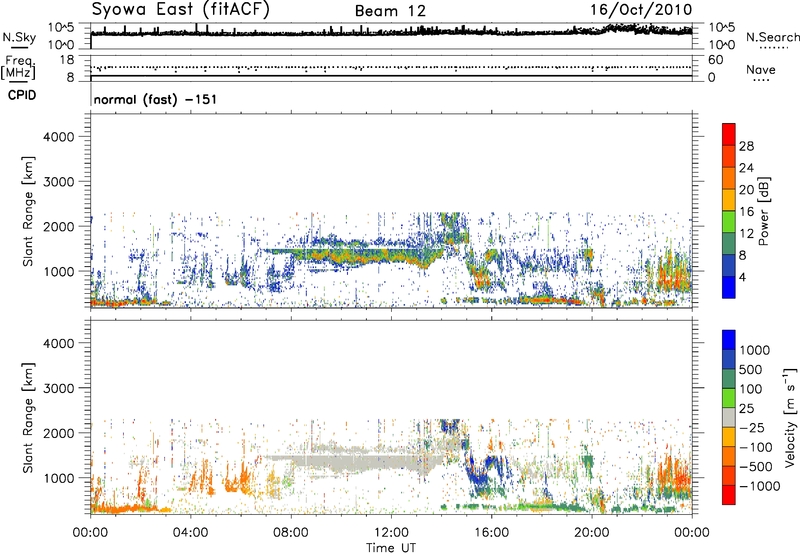Click the 'CPID' label

click(22, 95)
